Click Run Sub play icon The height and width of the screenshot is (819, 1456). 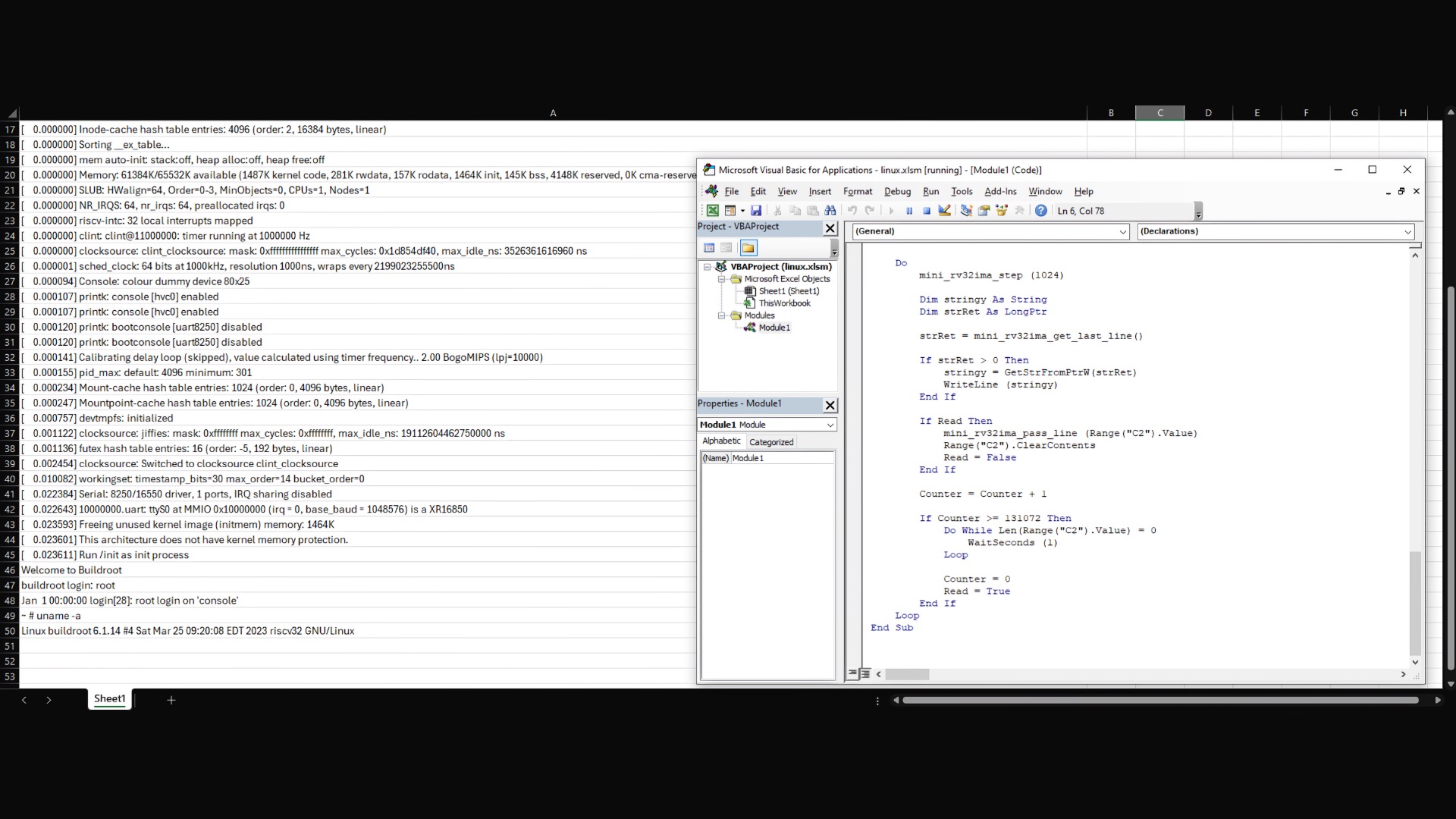coord(891,211)
